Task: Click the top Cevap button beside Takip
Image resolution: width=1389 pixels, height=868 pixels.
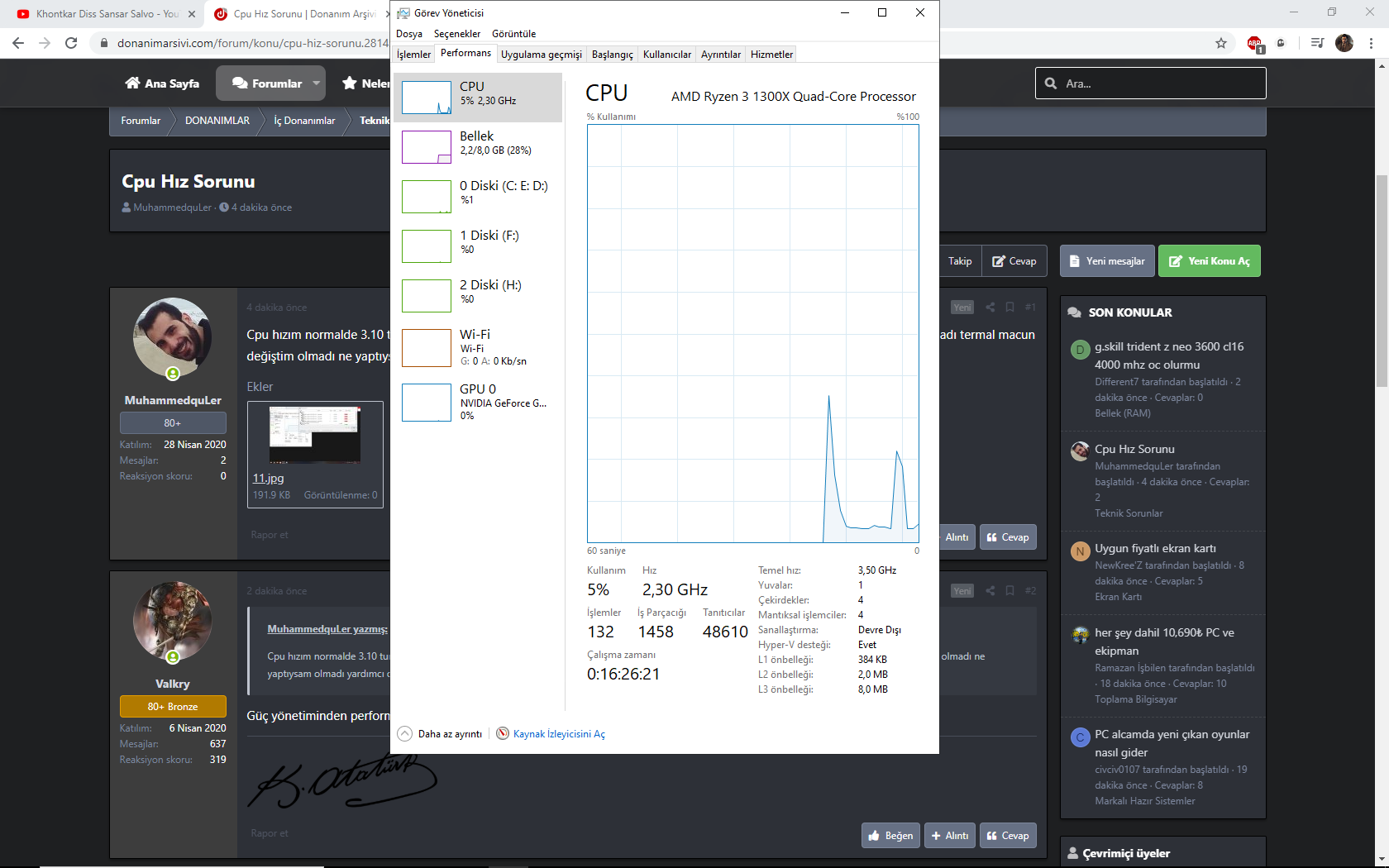Action: [x=1014, y=261]
